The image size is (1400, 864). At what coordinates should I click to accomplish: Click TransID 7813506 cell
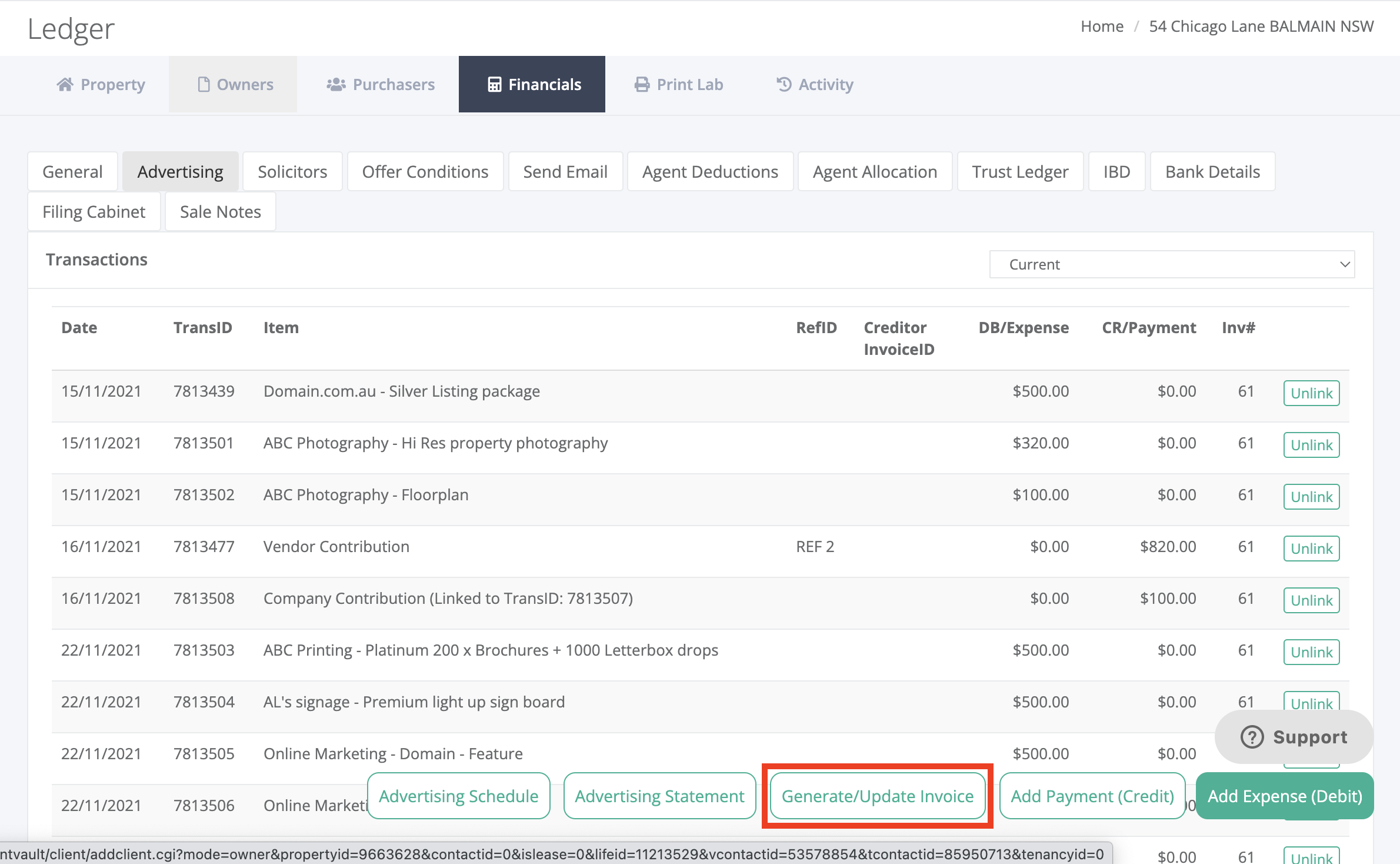tap(204, 806)
